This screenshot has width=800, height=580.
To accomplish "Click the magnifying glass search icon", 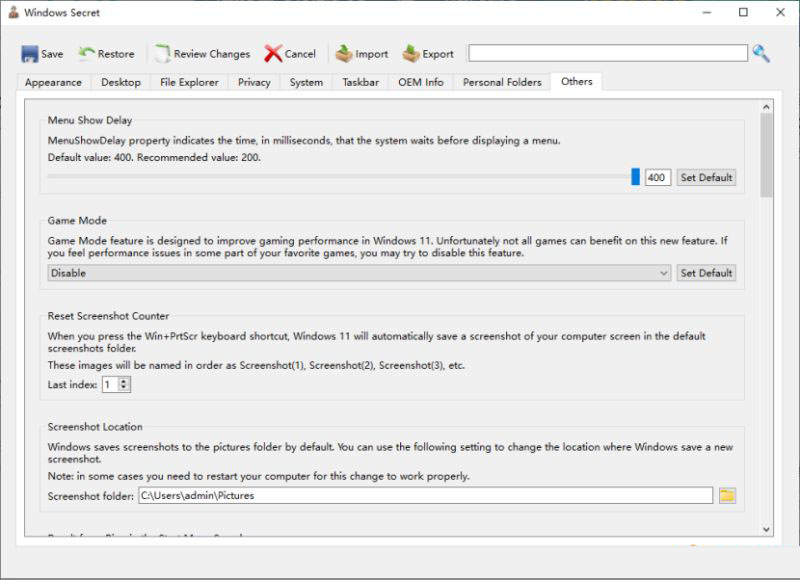I will coord(761,53).
